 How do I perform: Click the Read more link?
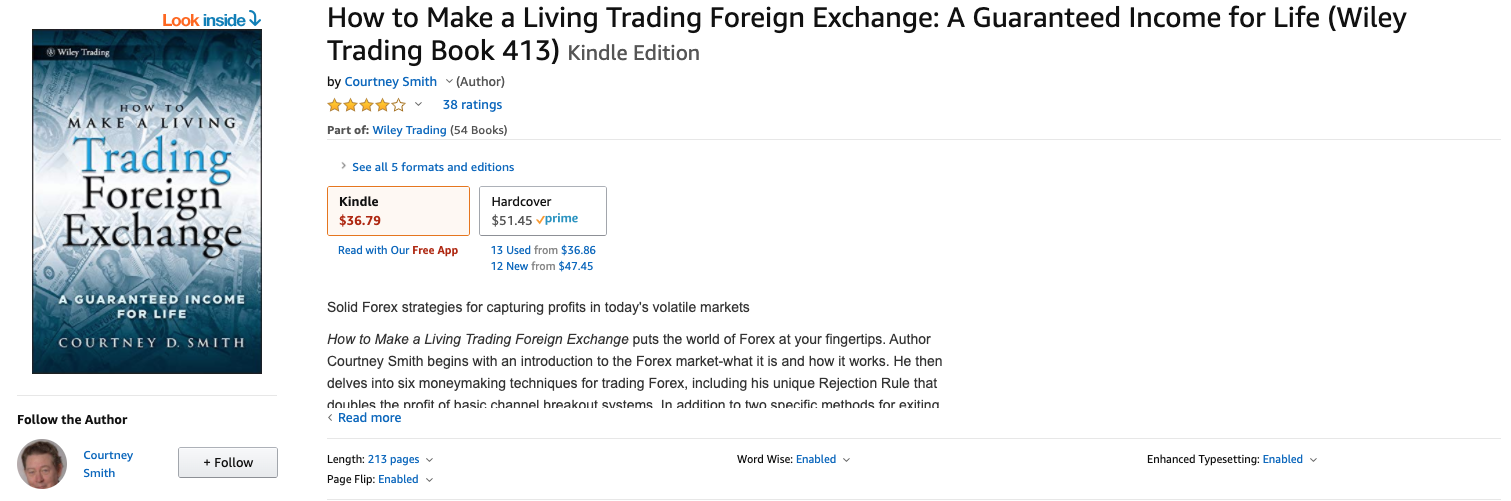[369, 418]
